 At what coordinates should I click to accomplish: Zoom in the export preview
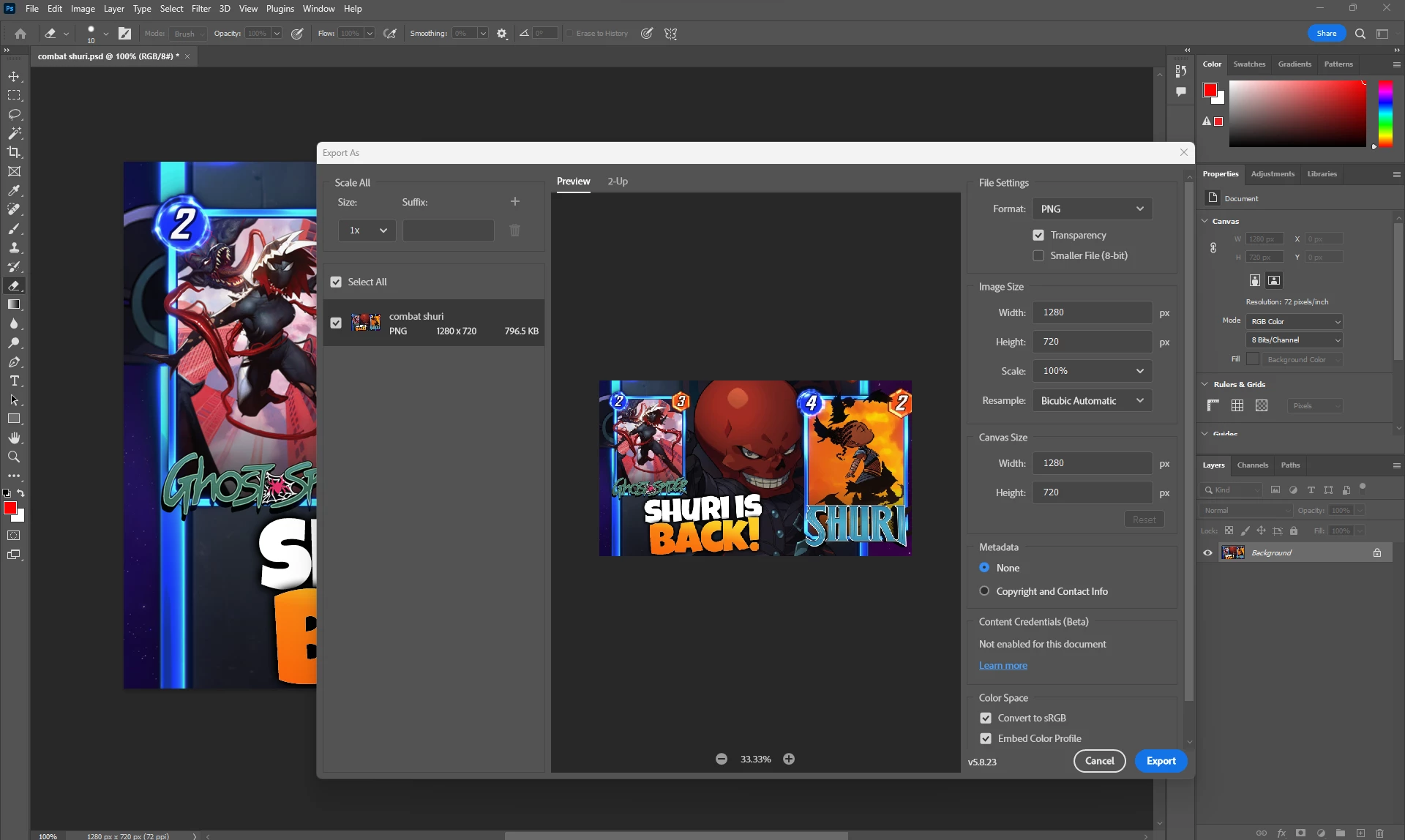pos(789,759)
